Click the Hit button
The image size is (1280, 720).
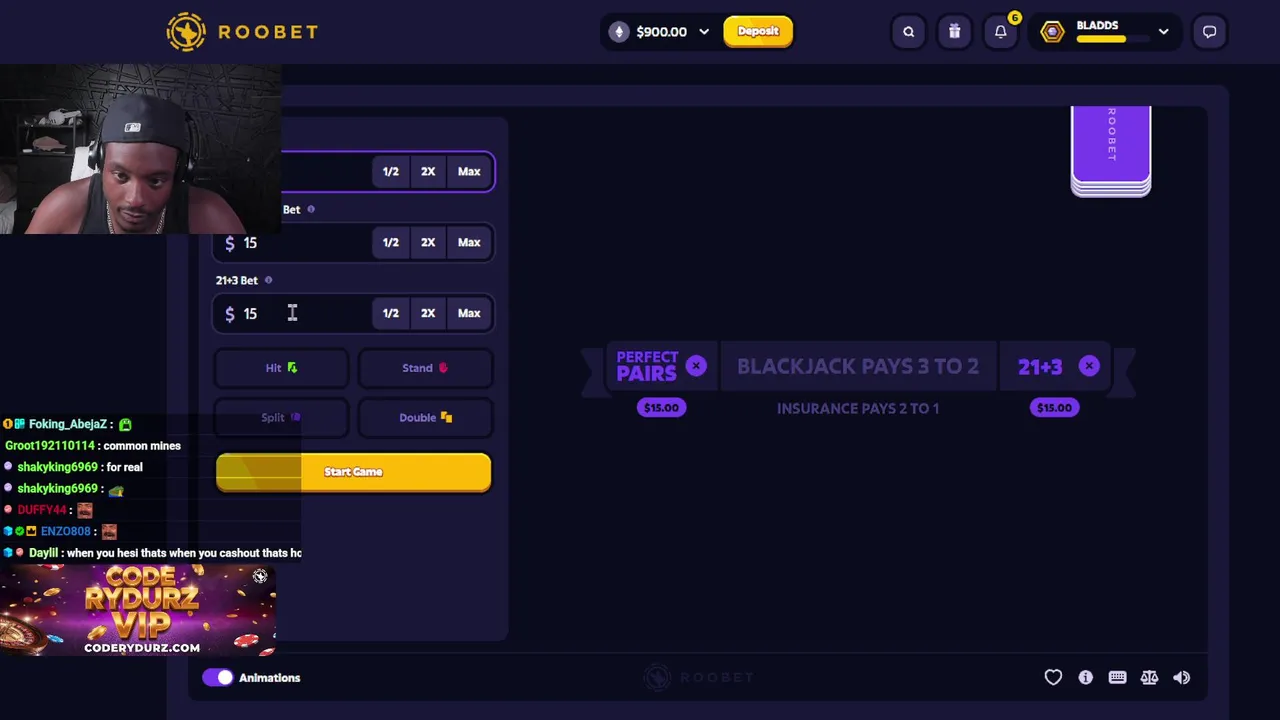pyautogui.click(x=281, y=368)
